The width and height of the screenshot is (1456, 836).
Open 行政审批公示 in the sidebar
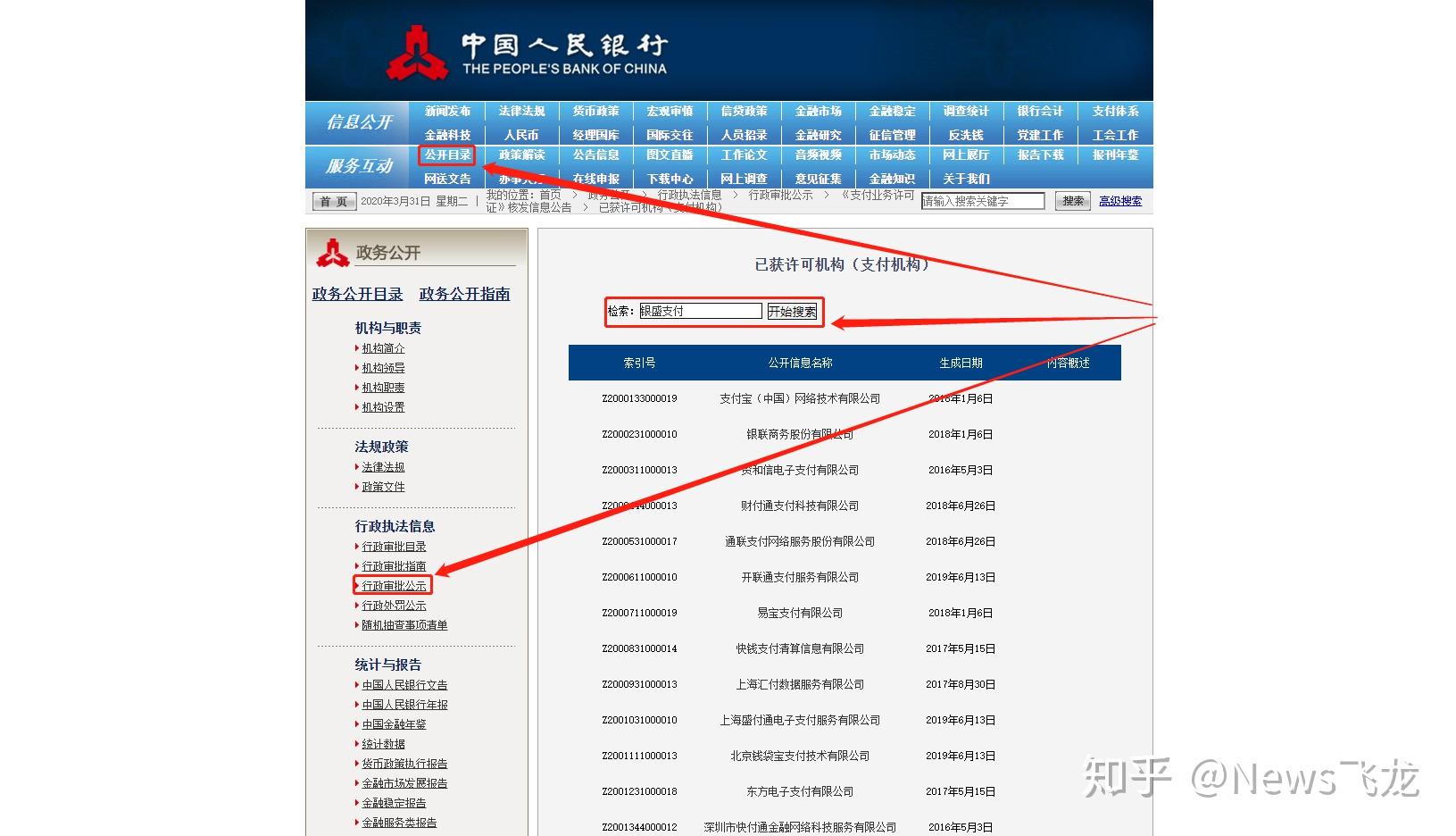click(394, 586)
